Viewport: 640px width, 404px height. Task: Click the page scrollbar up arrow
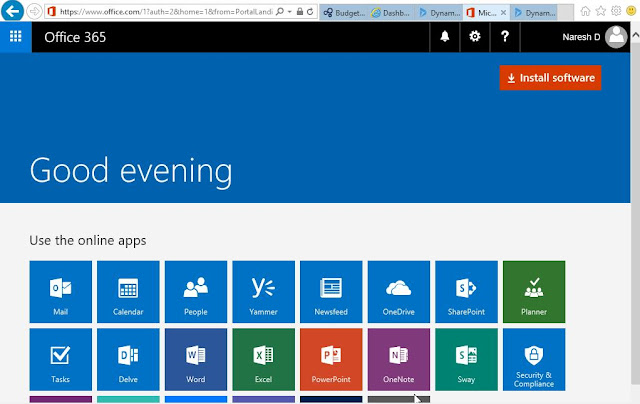coord(636,36)
